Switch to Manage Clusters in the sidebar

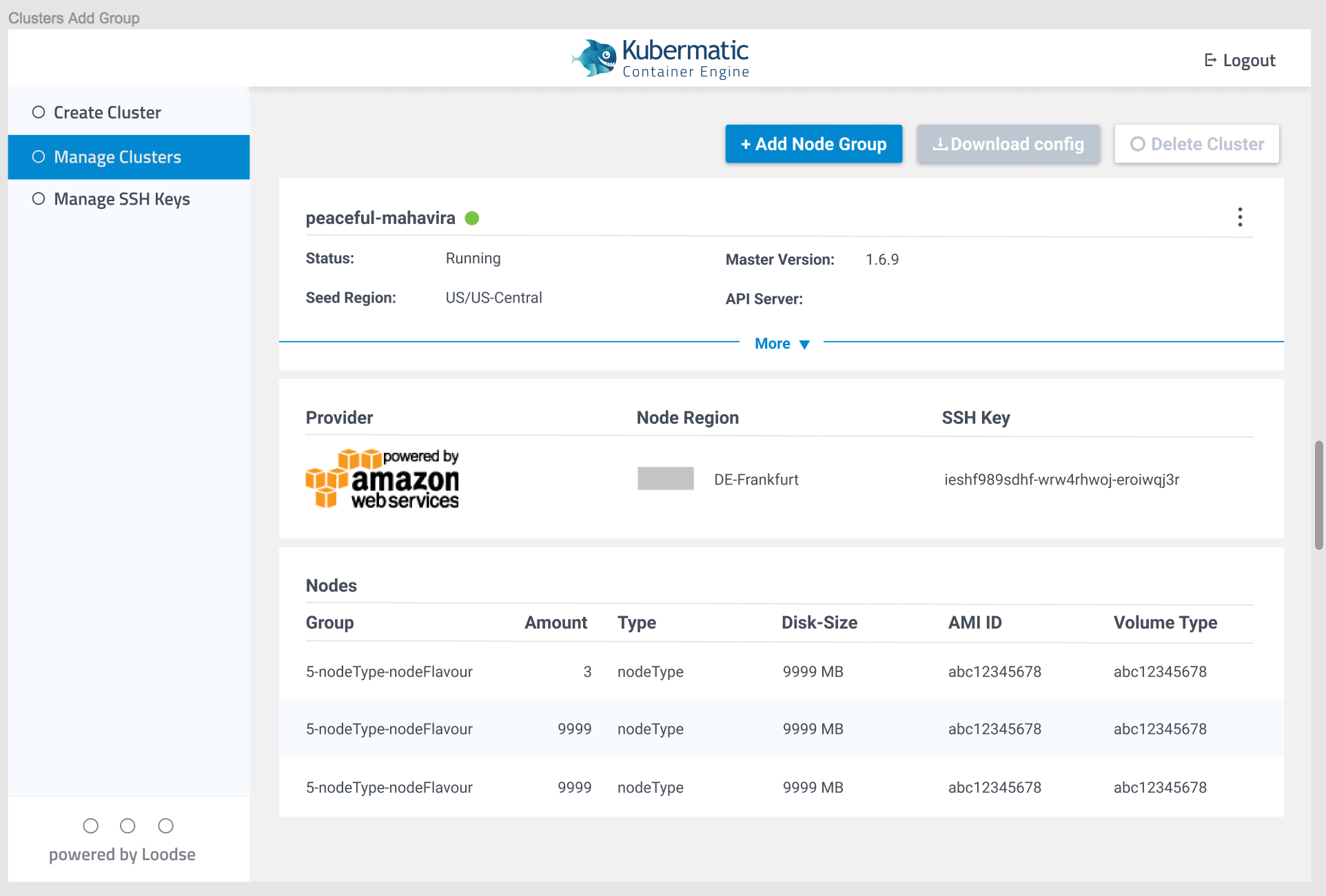117,156
